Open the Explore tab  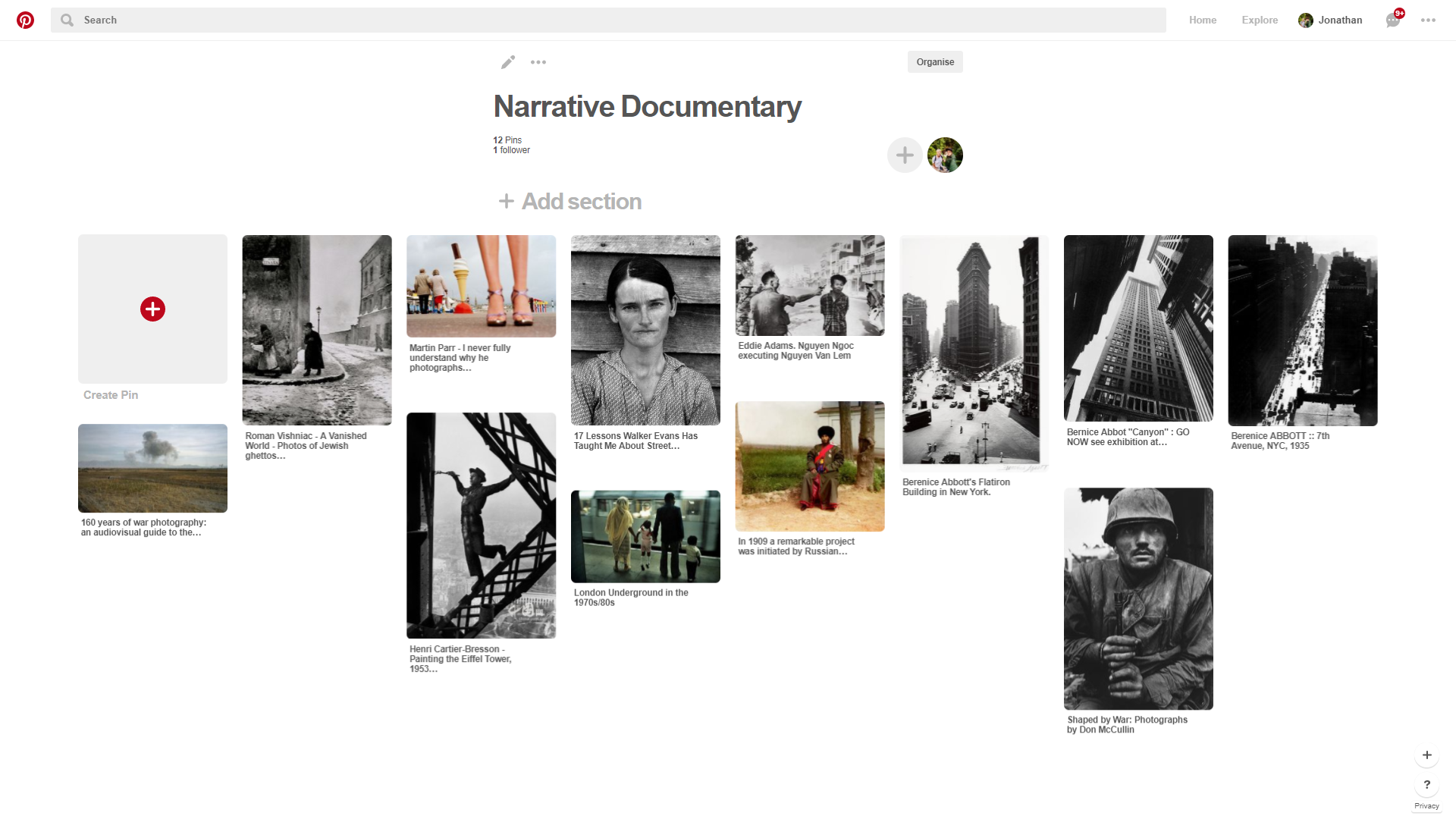[x=1260, y=20]
